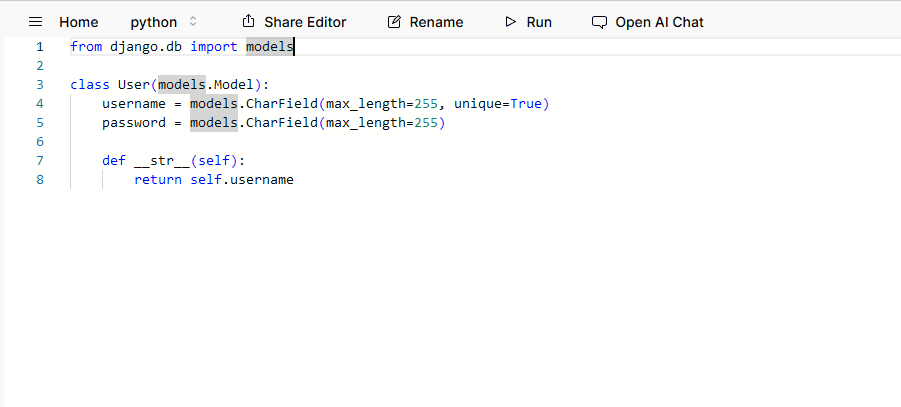The image size is (901, 407).
Task: Click the Rename label
Action: 436,22
